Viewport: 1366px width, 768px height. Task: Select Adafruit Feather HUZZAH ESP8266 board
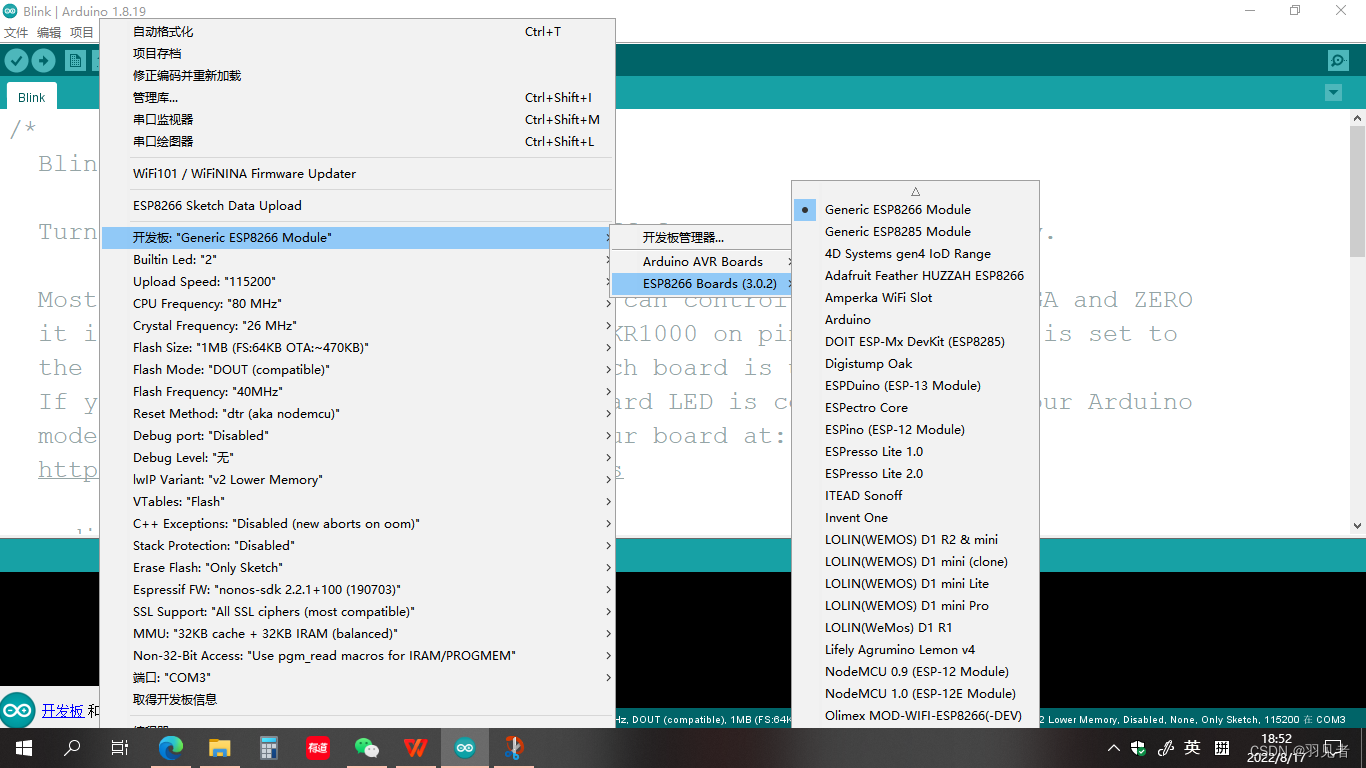[x=915, y=276]
